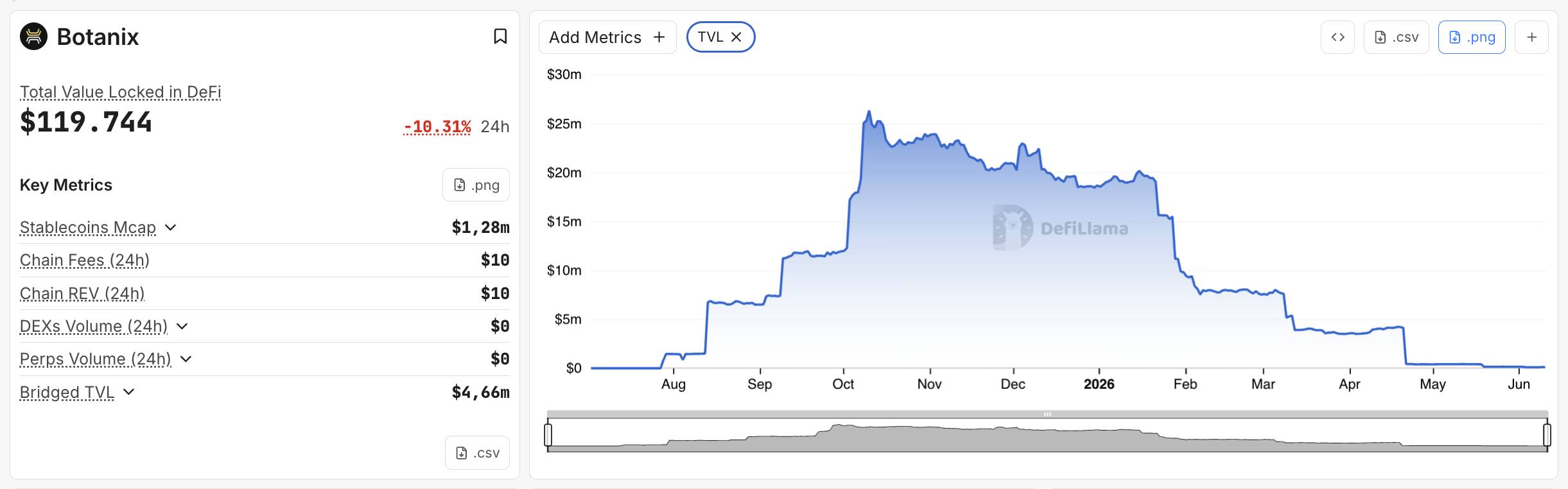
Task: Open the embed code icon button
Action: tap(1337, 37)
